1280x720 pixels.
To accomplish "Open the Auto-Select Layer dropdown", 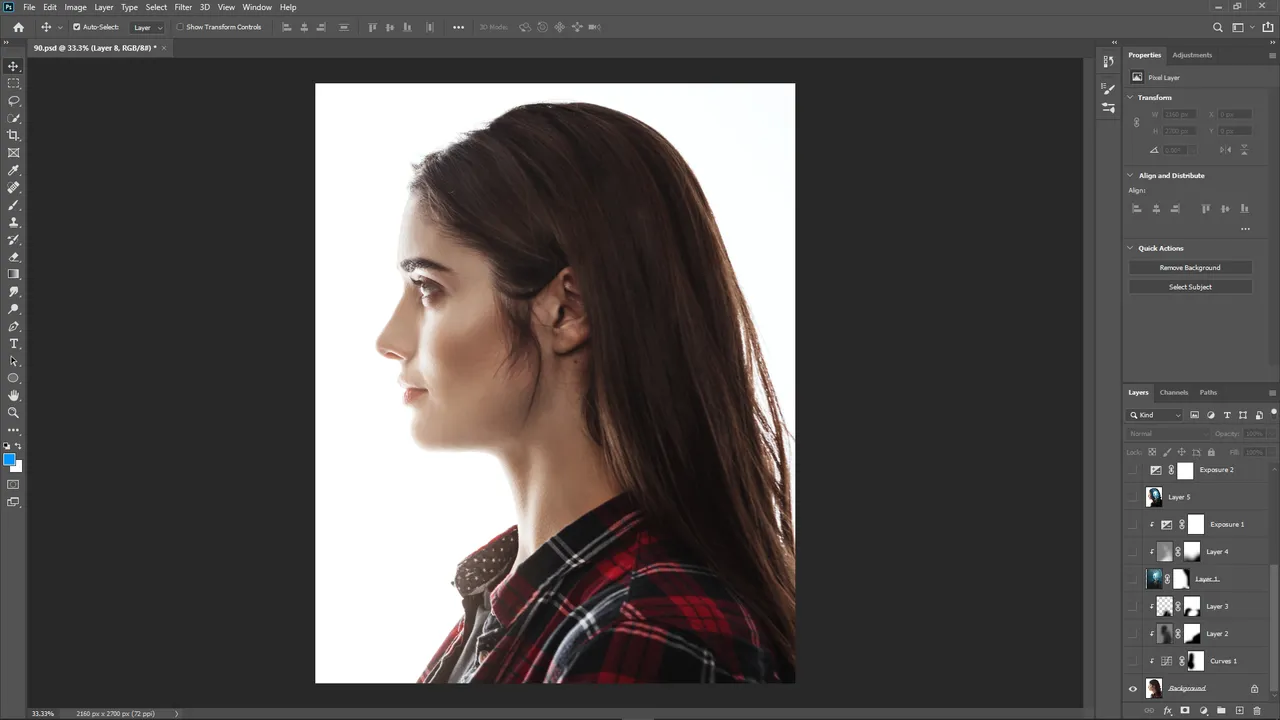I will 147,27.
